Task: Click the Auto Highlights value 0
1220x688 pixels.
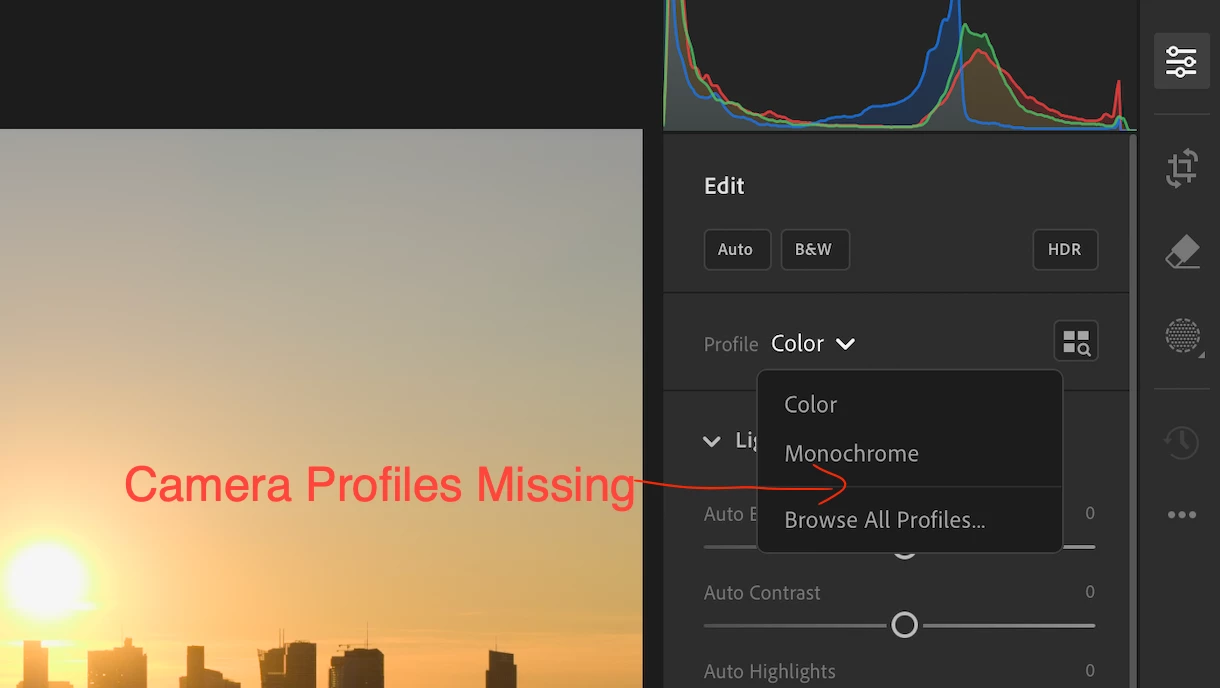Action: point(1090,671)
